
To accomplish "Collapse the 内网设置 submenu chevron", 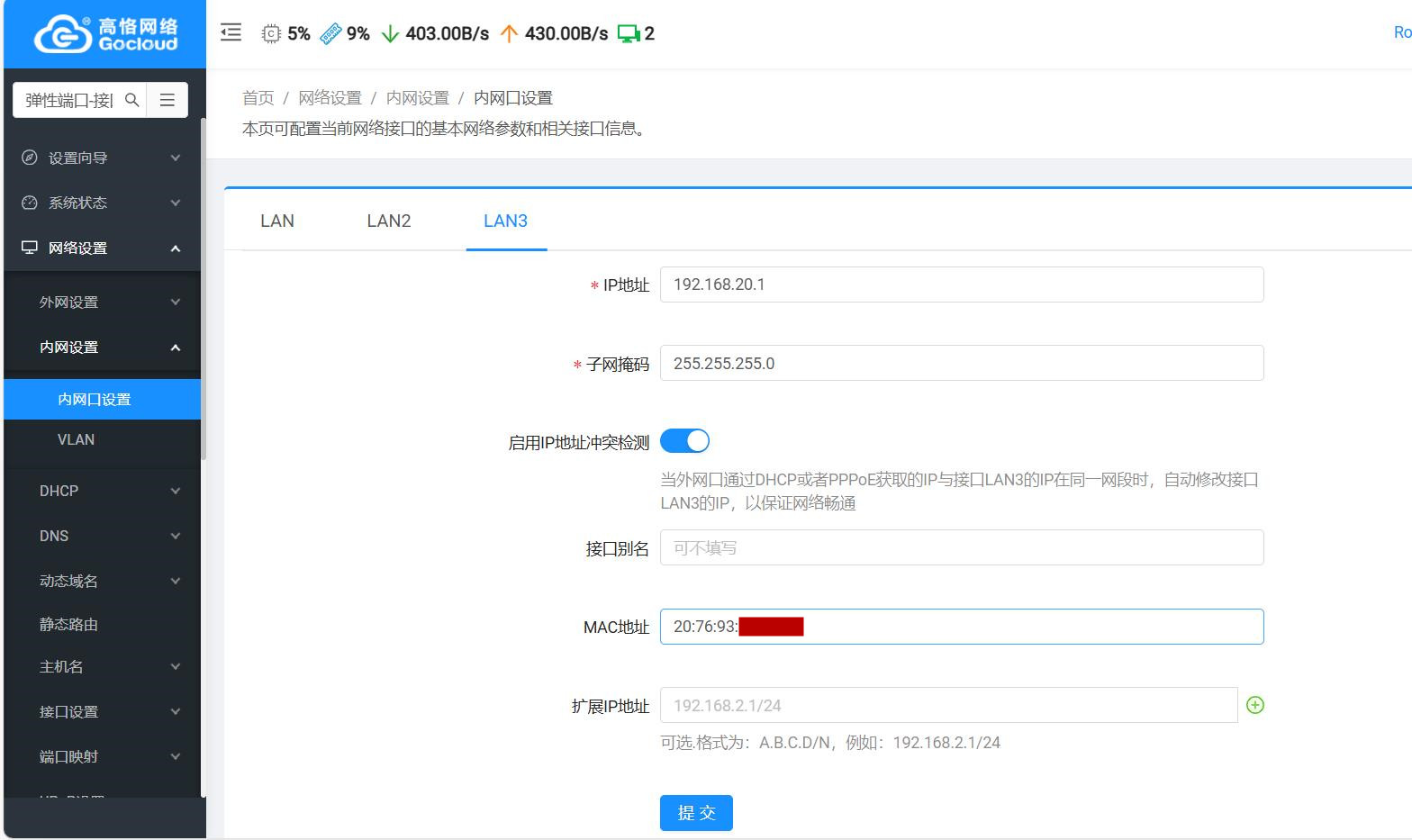I will (x=176, y=347).
